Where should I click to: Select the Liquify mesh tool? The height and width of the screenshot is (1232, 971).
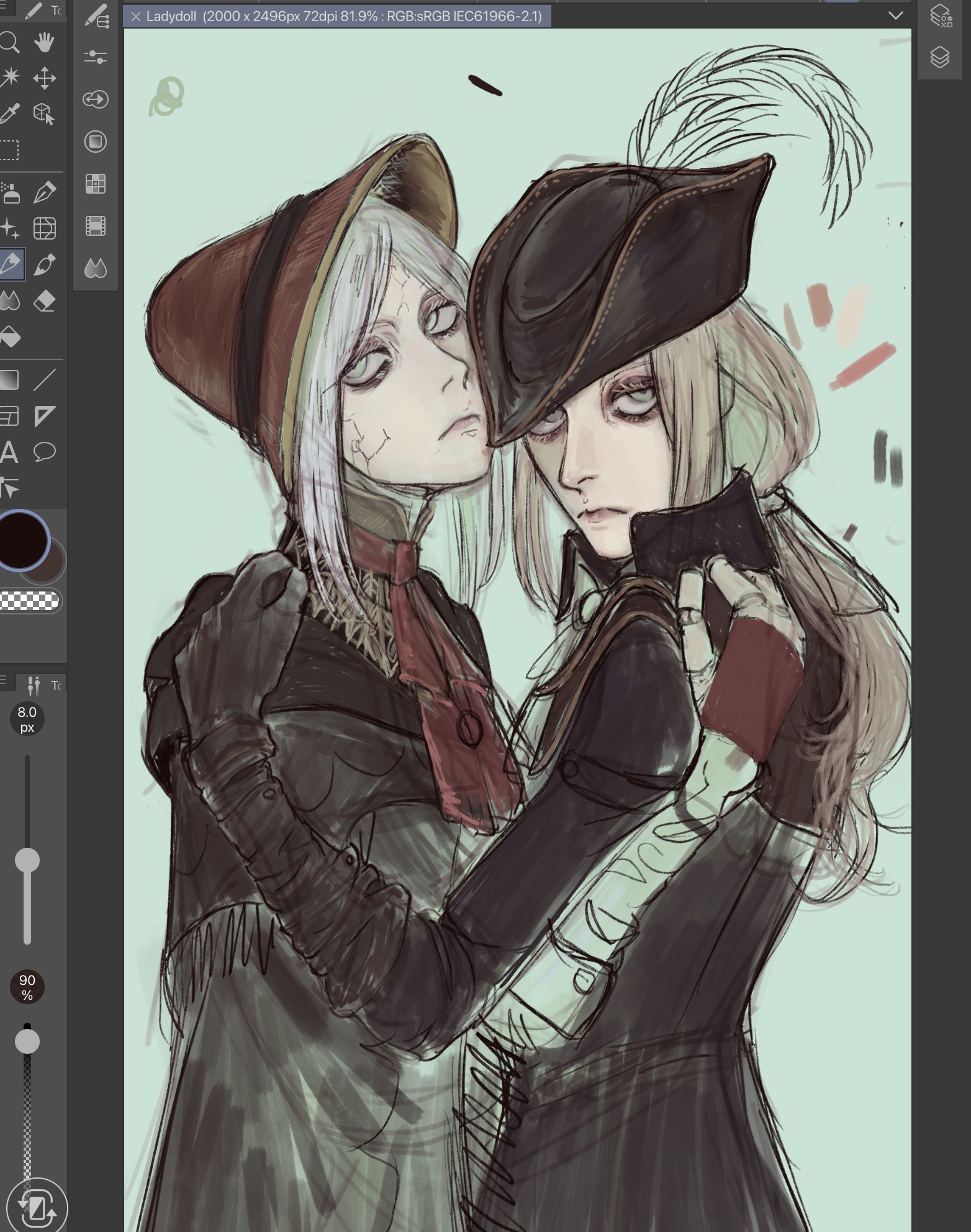pos(44,228)
